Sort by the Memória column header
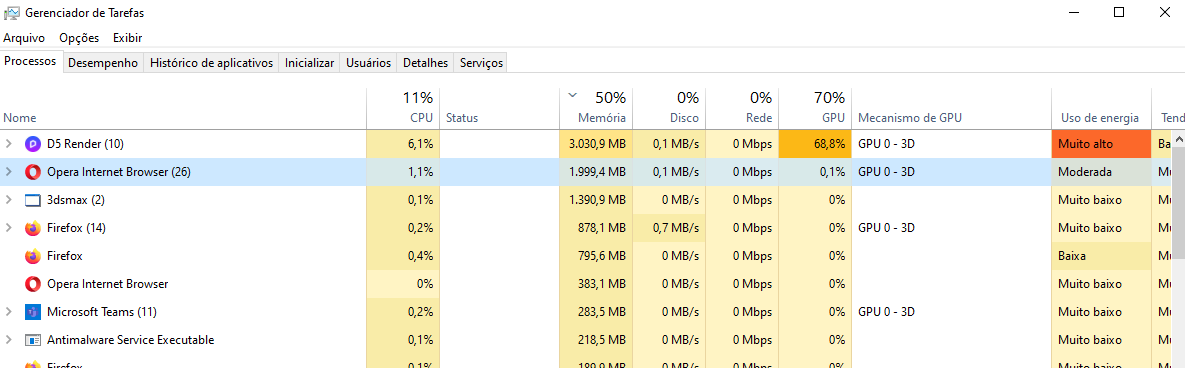 pos(596,108)
